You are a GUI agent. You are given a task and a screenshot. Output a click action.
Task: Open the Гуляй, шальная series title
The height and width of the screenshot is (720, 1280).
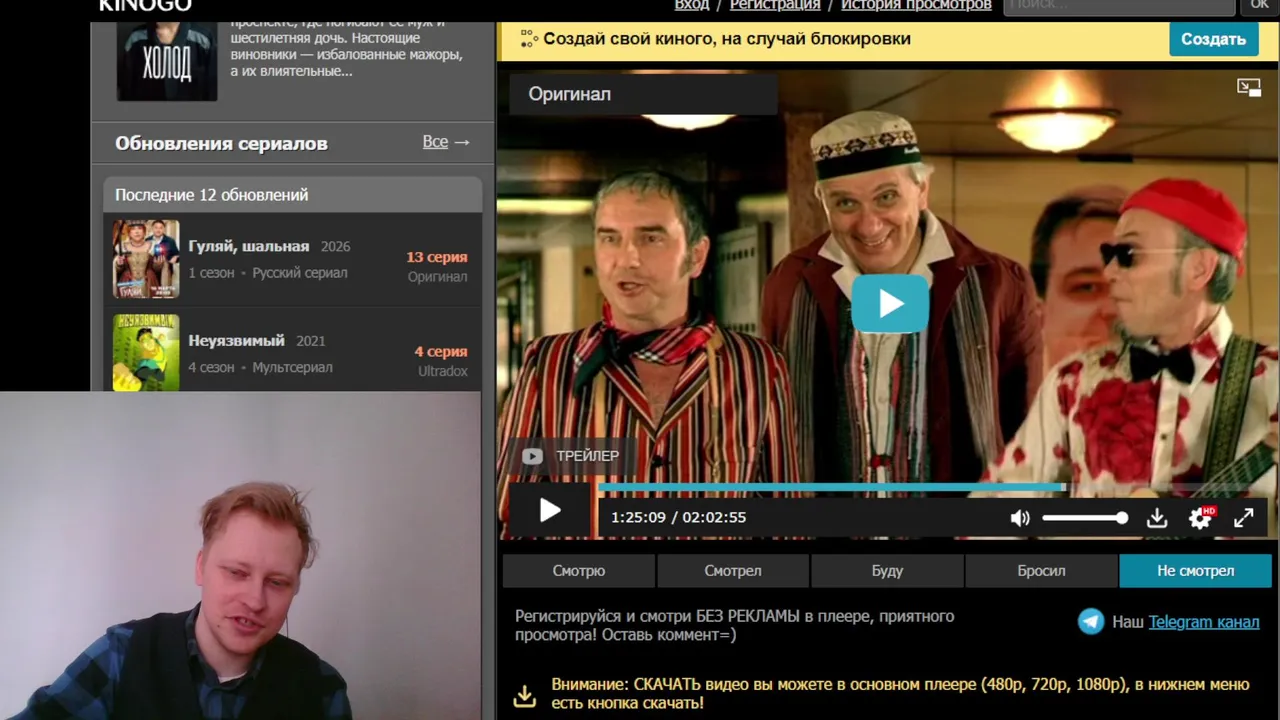coord(249,246)
